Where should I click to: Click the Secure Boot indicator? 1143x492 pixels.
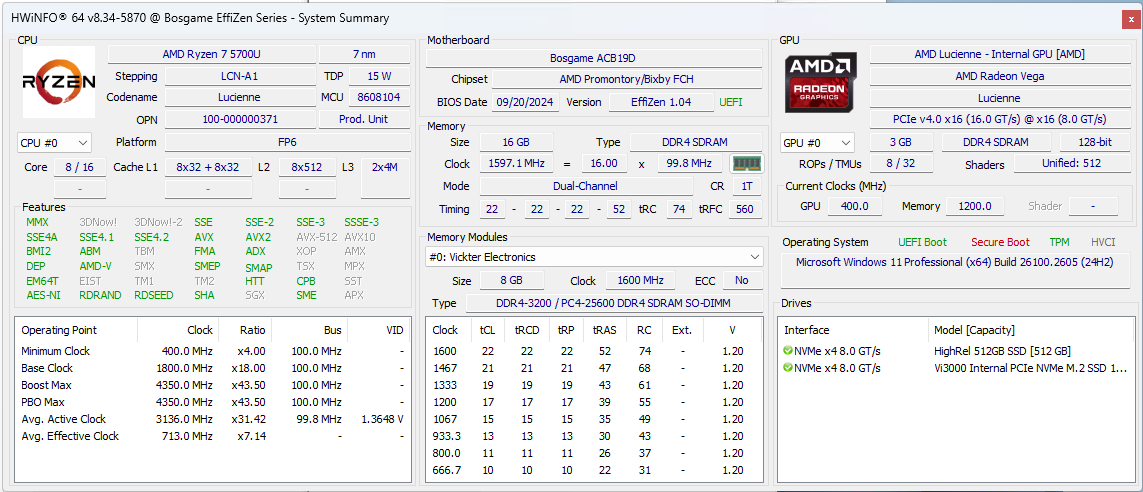click(1000, 242)
